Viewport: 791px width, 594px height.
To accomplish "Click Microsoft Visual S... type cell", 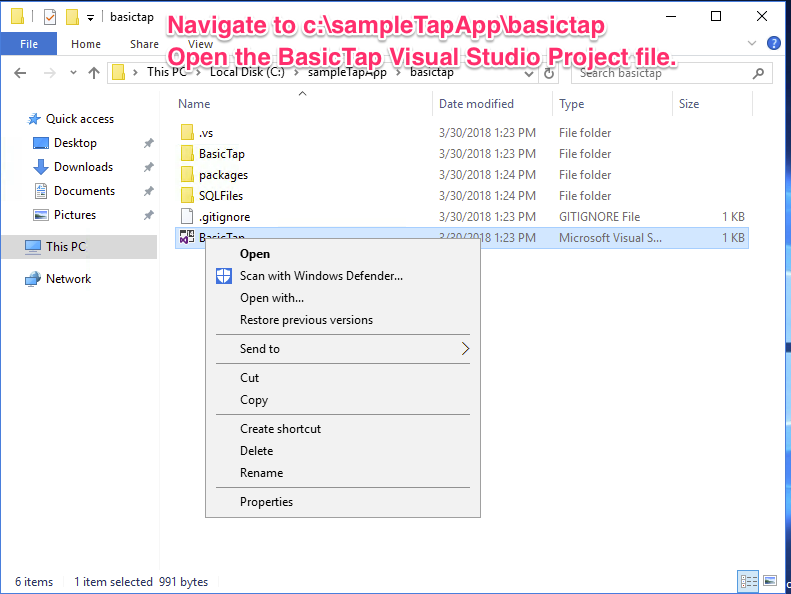I will coord(610,238).
